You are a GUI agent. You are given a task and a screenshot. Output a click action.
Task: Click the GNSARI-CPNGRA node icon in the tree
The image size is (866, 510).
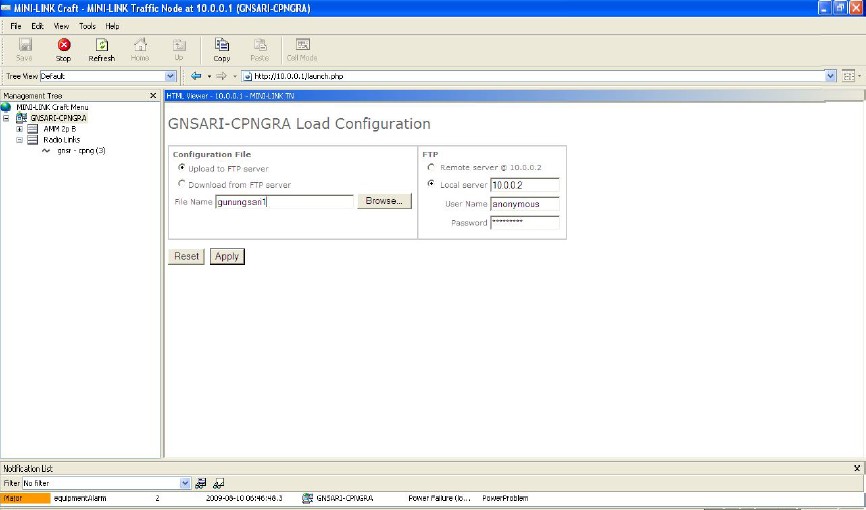[21, 118]
